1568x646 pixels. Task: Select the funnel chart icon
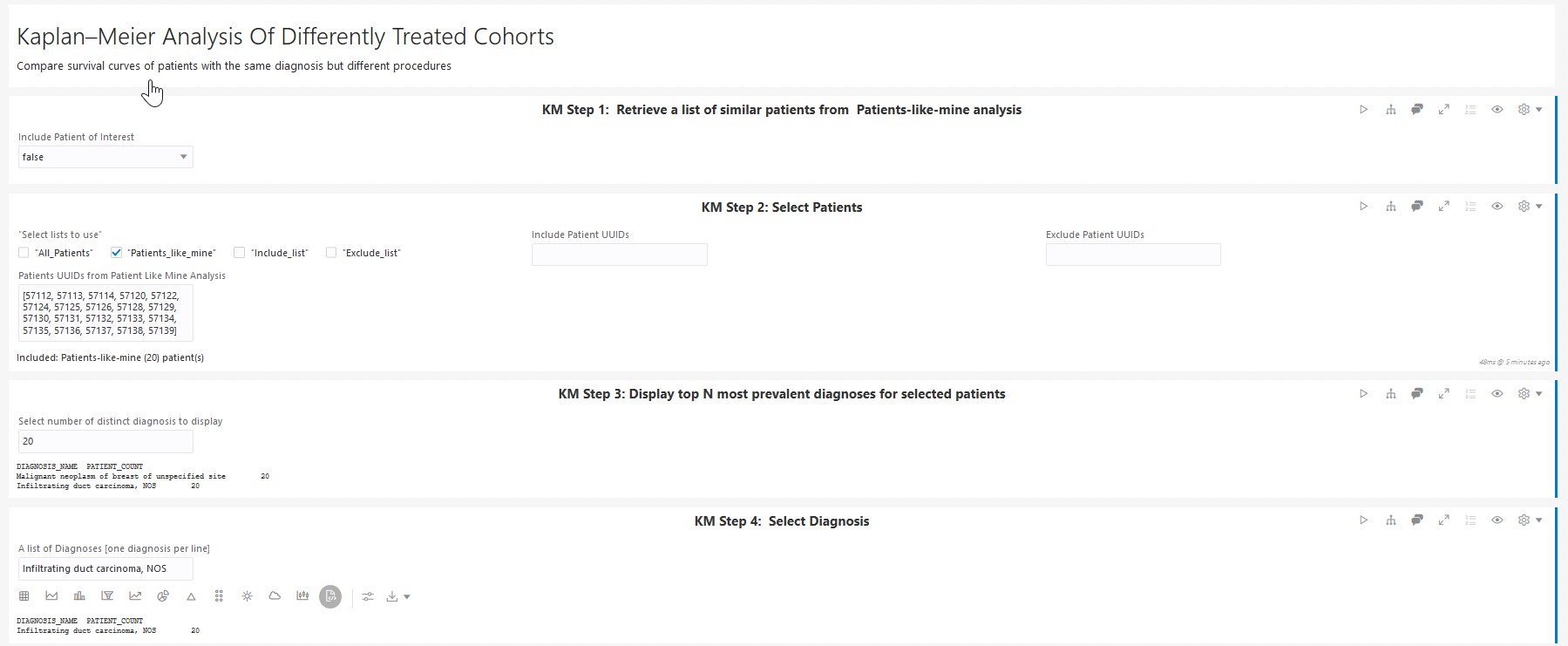(x=107, y=596)
